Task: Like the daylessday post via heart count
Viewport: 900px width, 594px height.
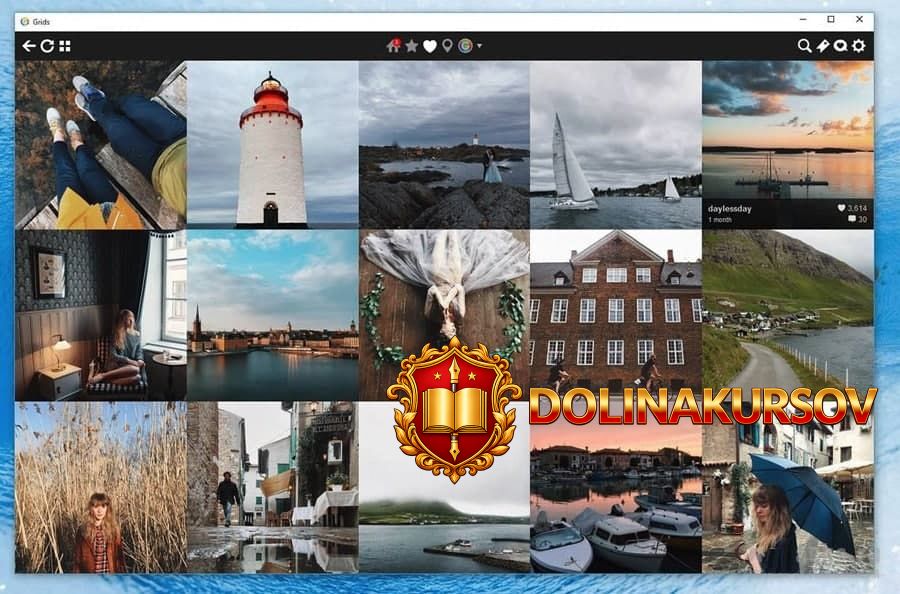Action: 851,208
